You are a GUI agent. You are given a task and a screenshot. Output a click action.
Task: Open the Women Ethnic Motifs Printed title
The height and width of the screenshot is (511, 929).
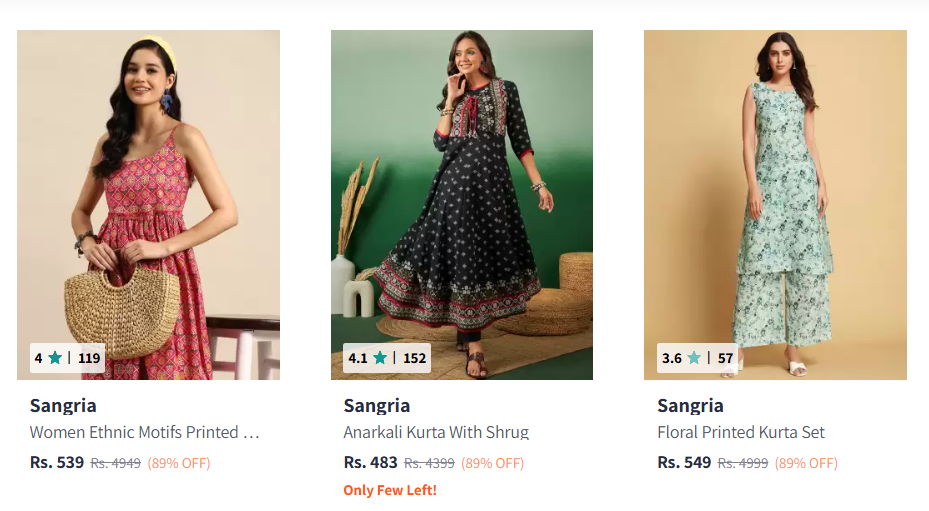click(x=144, y=433)
